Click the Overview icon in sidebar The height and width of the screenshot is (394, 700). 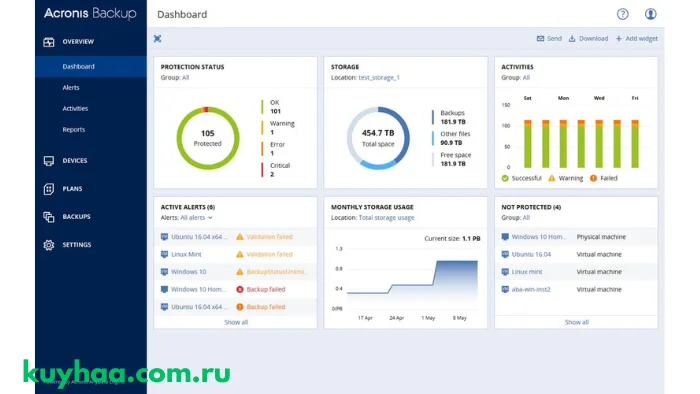click(49, 42)
